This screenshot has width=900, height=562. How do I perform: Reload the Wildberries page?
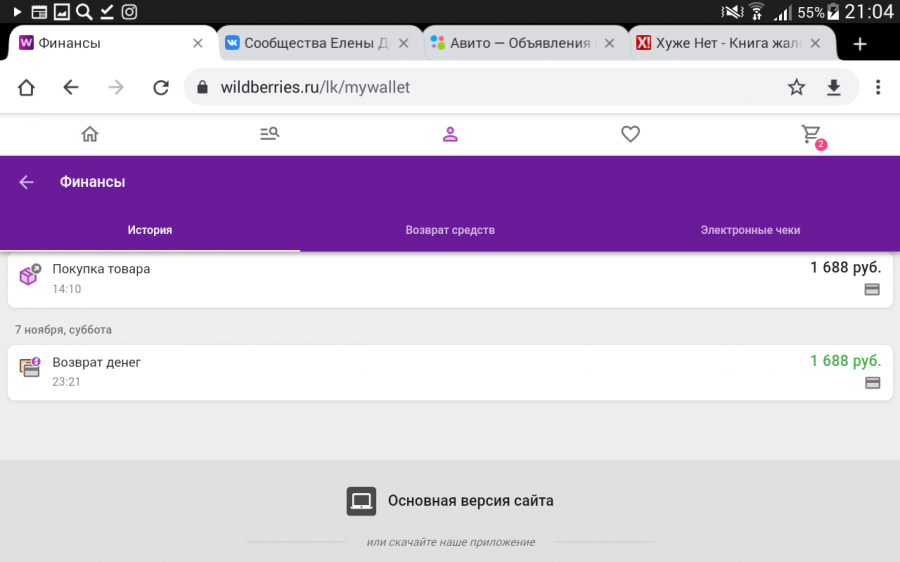tap(161, 87)
